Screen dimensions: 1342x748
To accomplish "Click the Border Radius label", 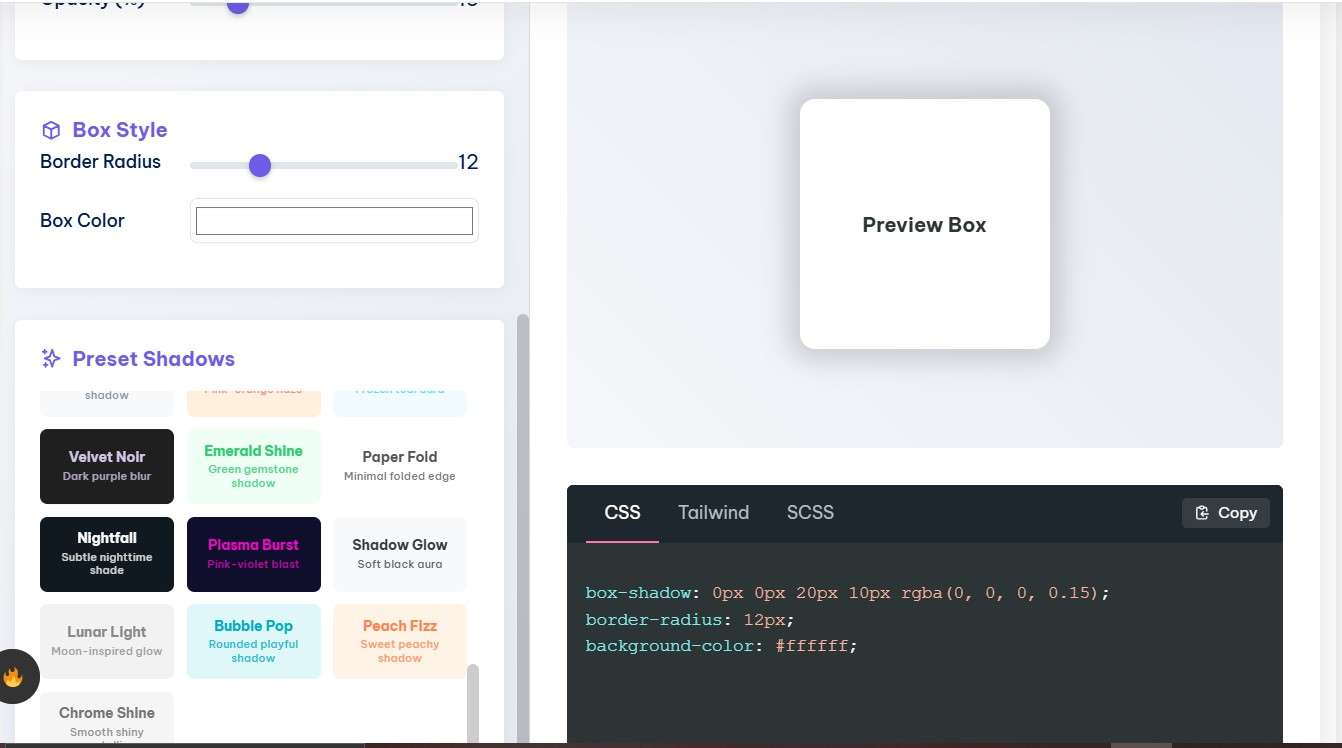I will 100,161.
